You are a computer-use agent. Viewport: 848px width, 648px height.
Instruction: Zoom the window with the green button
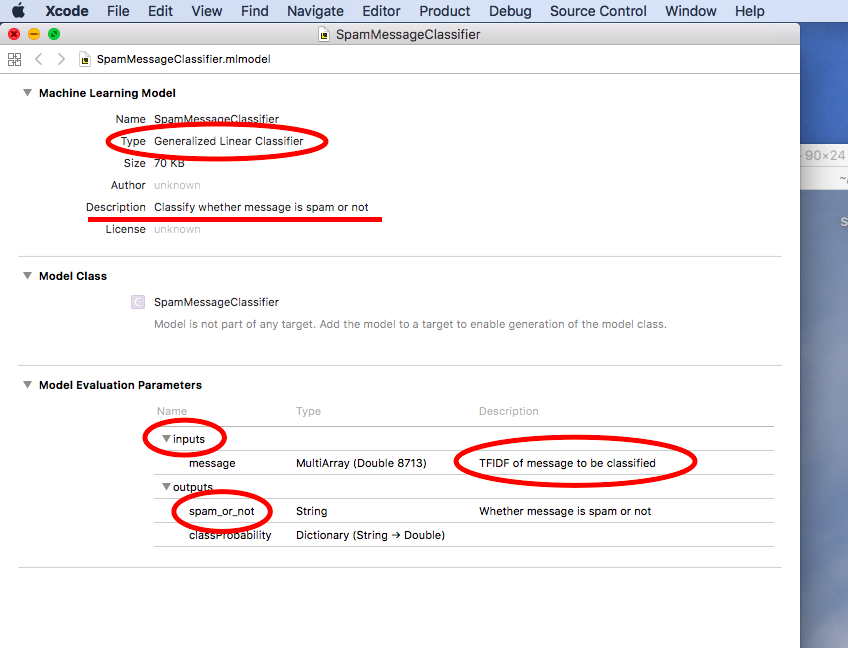54,35
